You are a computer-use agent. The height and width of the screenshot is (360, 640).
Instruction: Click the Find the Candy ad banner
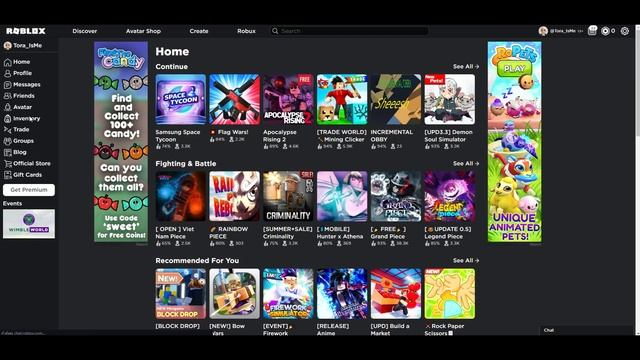[121, 142]
